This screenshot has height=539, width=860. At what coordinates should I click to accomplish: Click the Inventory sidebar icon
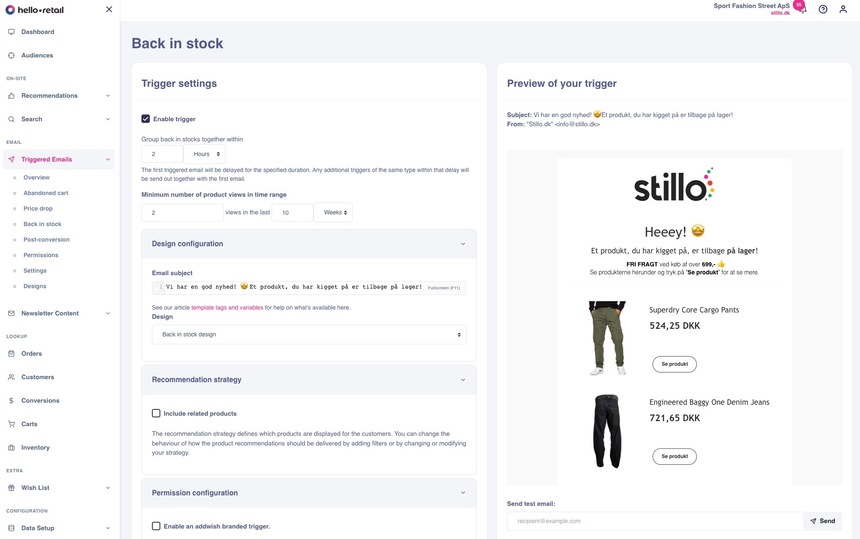[x=11, y=448]
